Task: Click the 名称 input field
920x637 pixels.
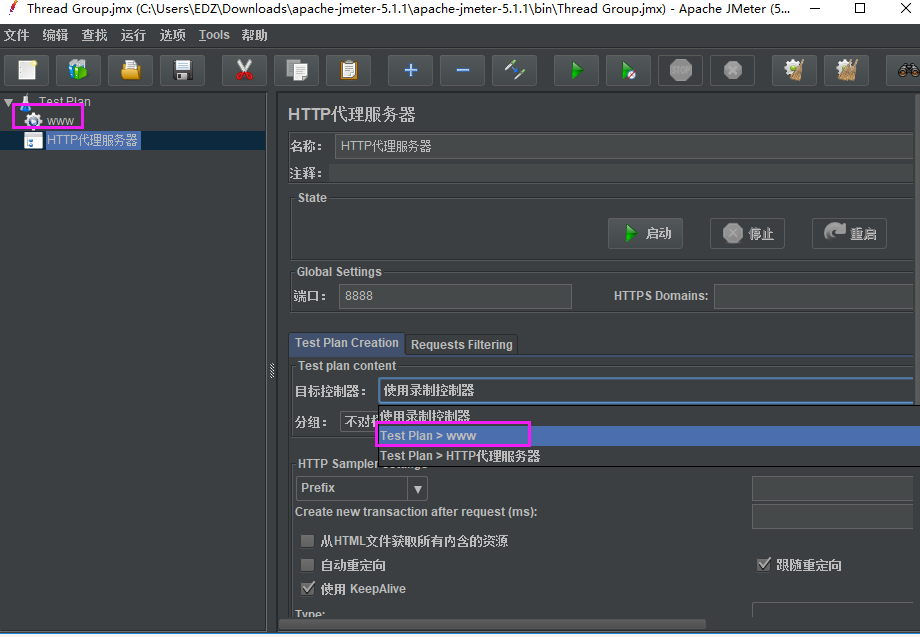Action: point(624,146)
